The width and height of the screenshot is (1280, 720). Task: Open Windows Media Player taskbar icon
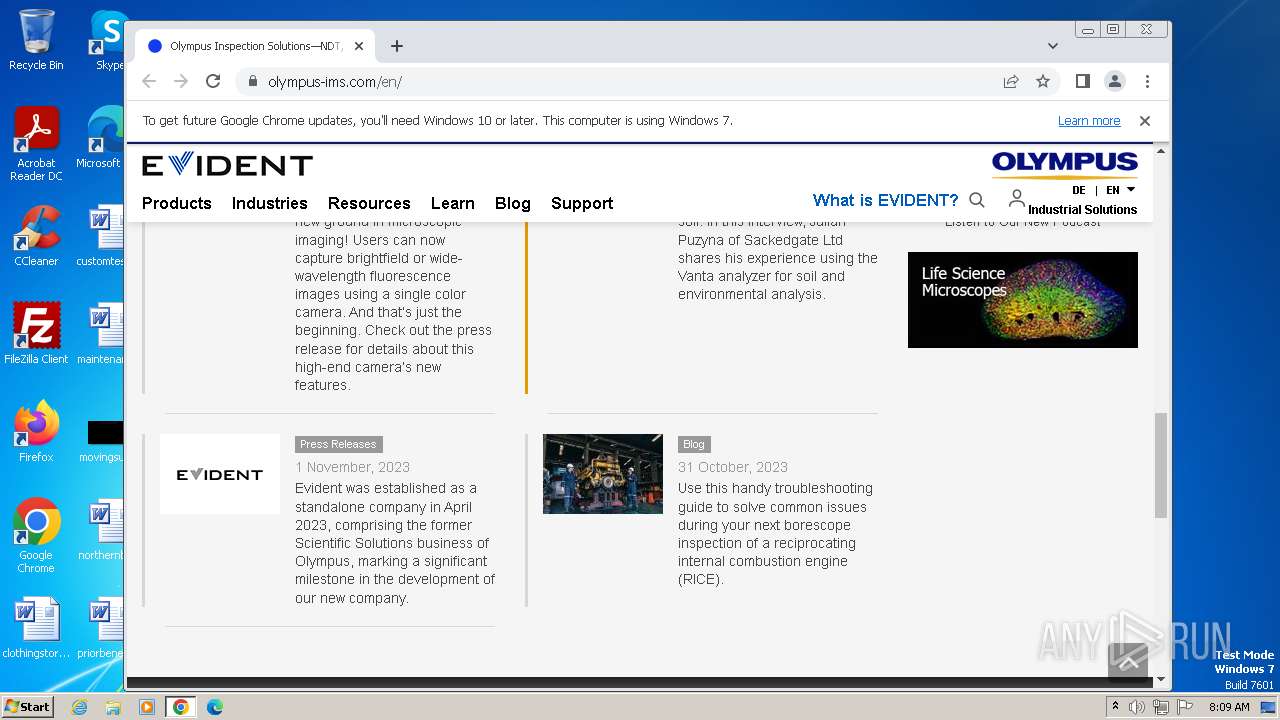147,707
